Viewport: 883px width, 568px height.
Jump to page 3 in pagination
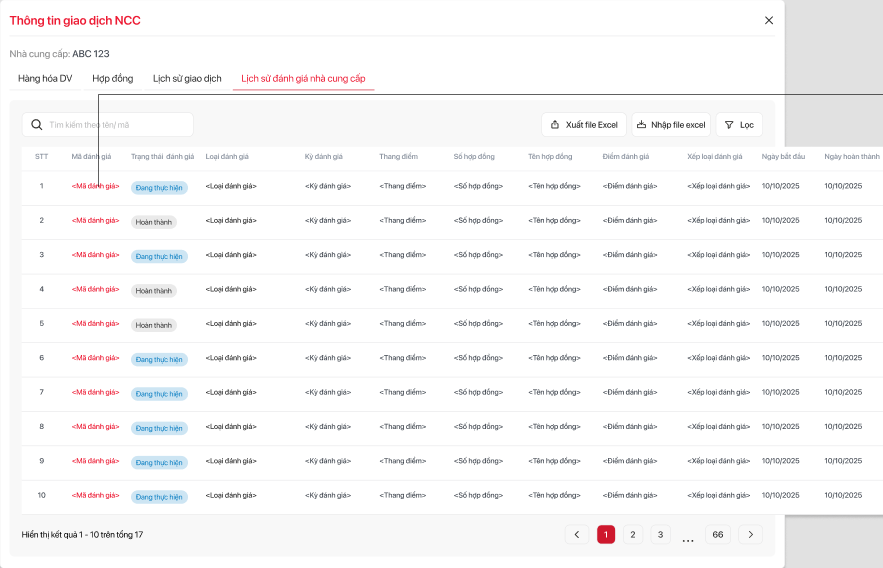661,534
